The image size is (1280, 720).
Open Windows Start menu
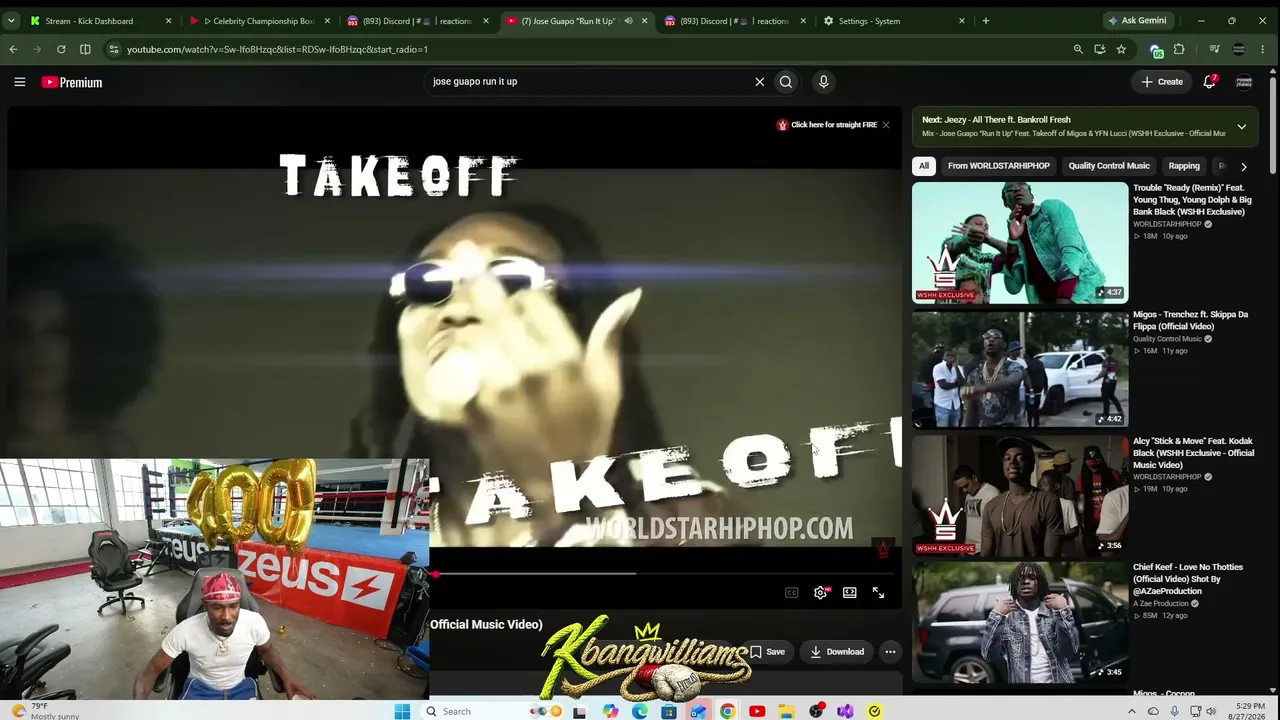coord(402,711)
